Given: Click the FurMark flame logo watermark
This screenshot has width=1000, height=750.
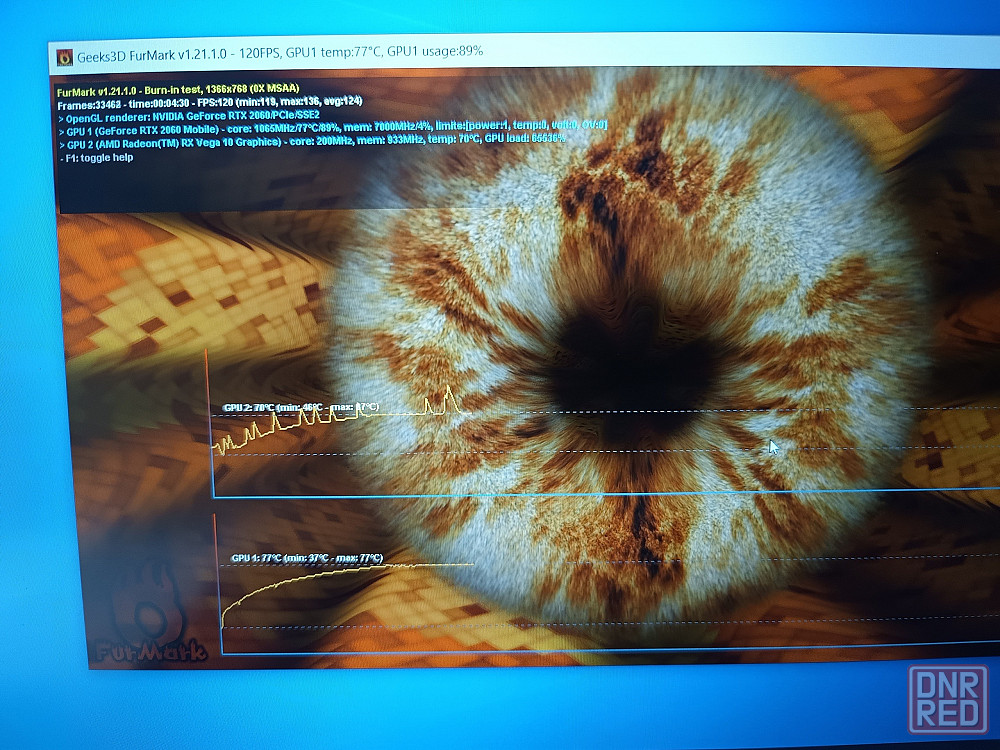Looking at the screenshot, I should tap(150, 614).
